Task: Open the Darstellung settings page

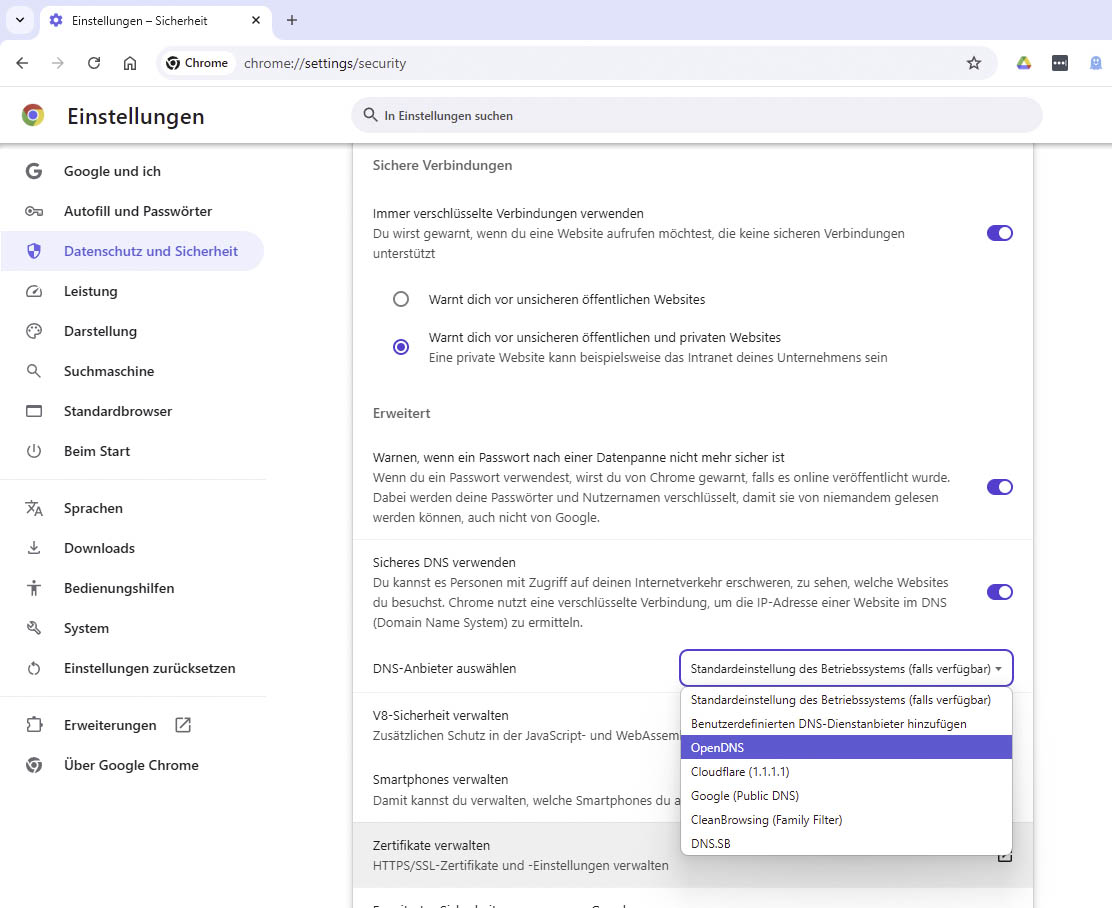Action: 100,331
